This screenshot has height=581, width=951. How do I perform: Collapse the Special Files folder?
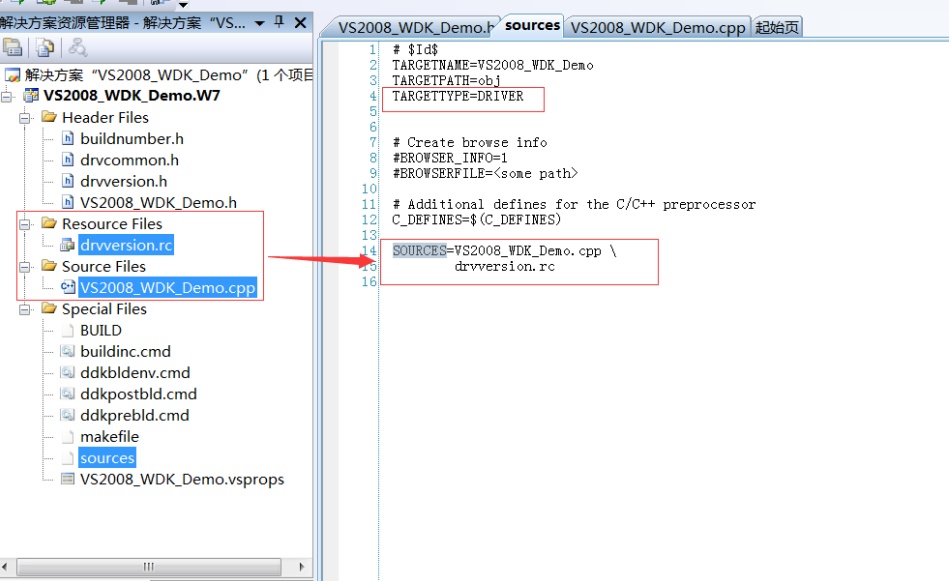25,310
